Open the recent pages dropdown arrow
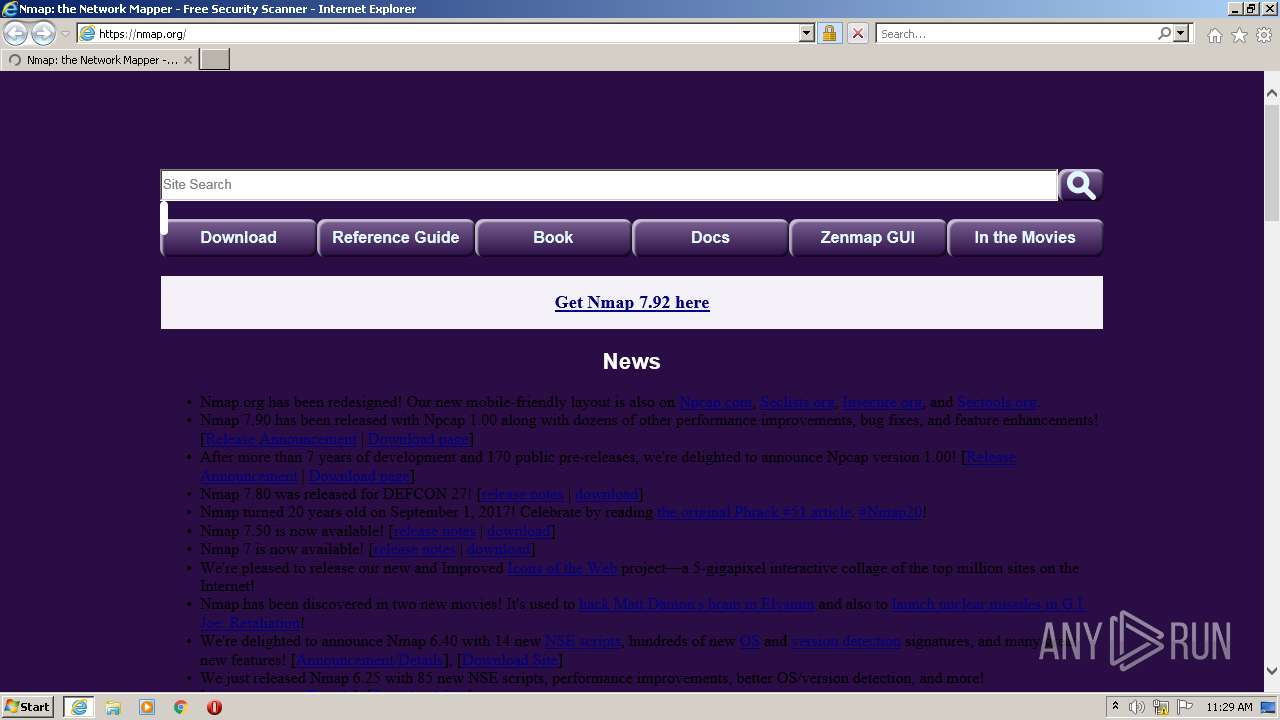This screenshot has height=720, width=1280. pos(65,34)
